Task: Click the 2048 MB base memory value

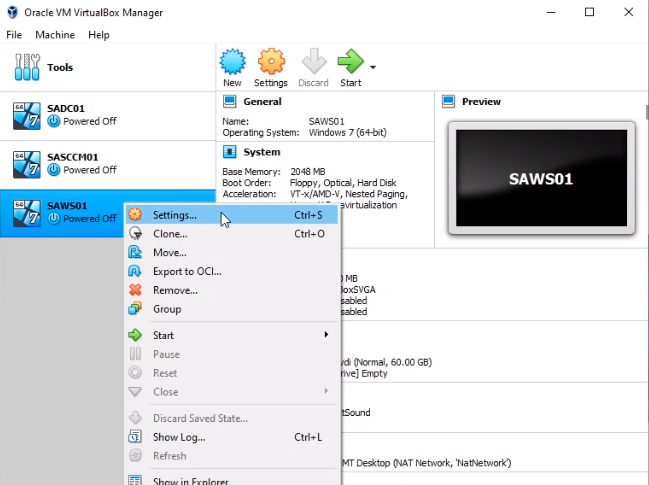Action: [x=308, y=172]
